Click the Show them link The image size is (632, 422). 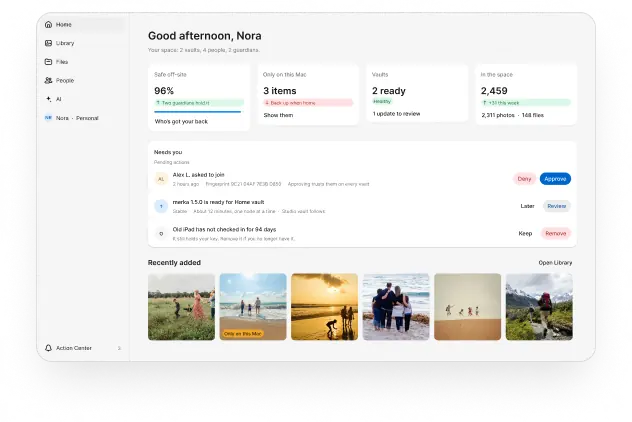(278, 115)
